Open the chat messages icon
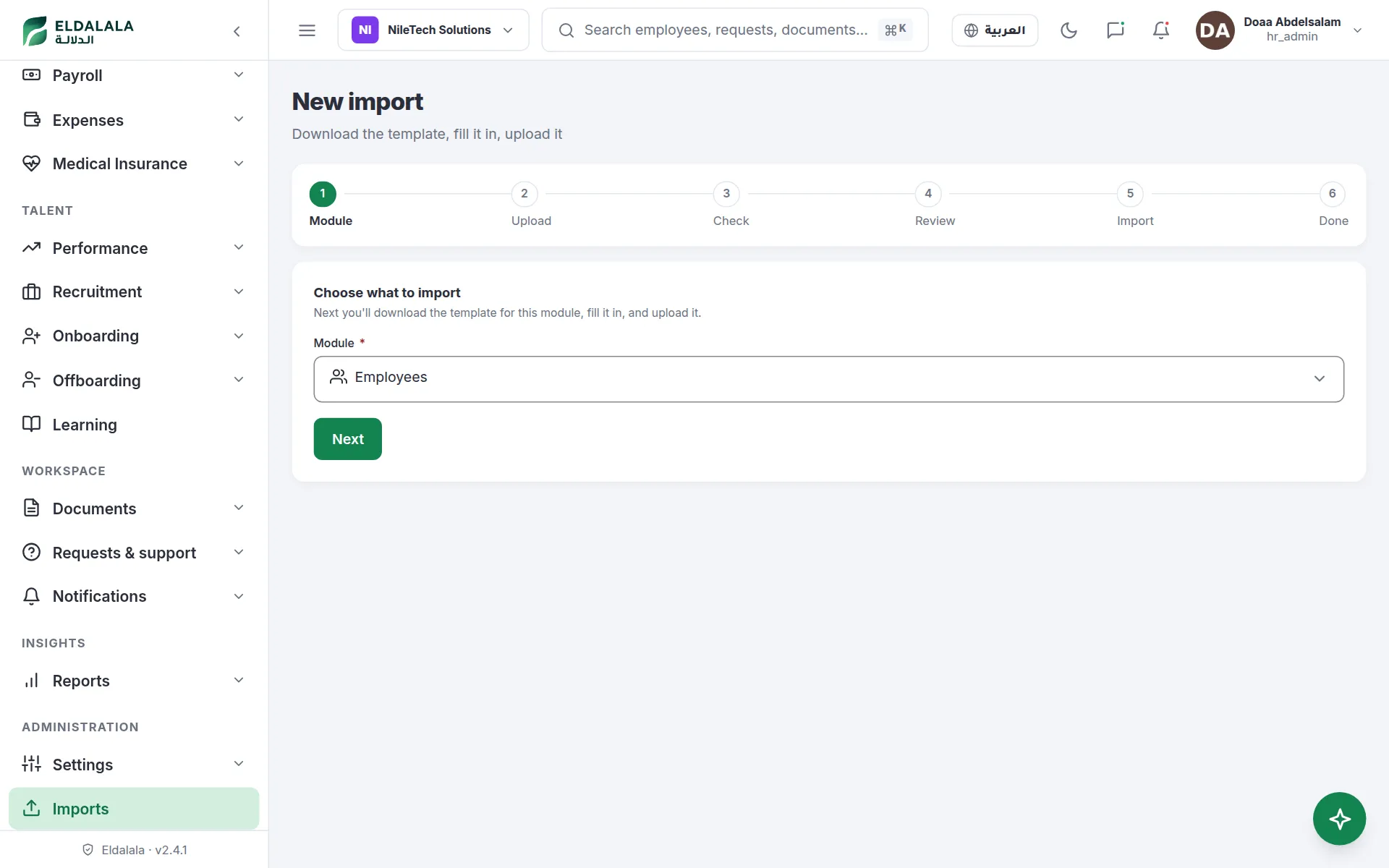 tap(1115, 30)
